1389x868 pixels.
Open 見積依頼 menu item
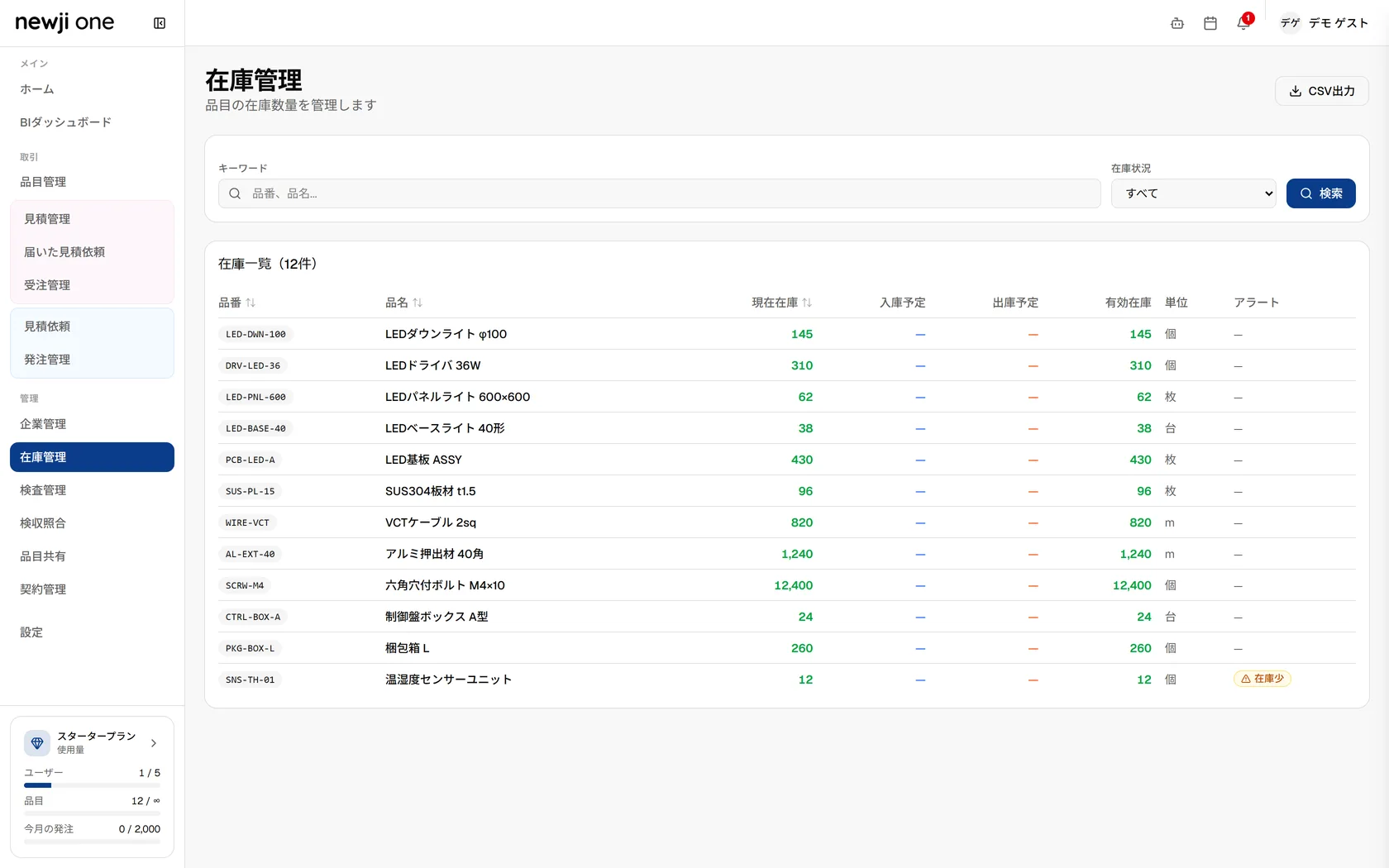(92, 327)
